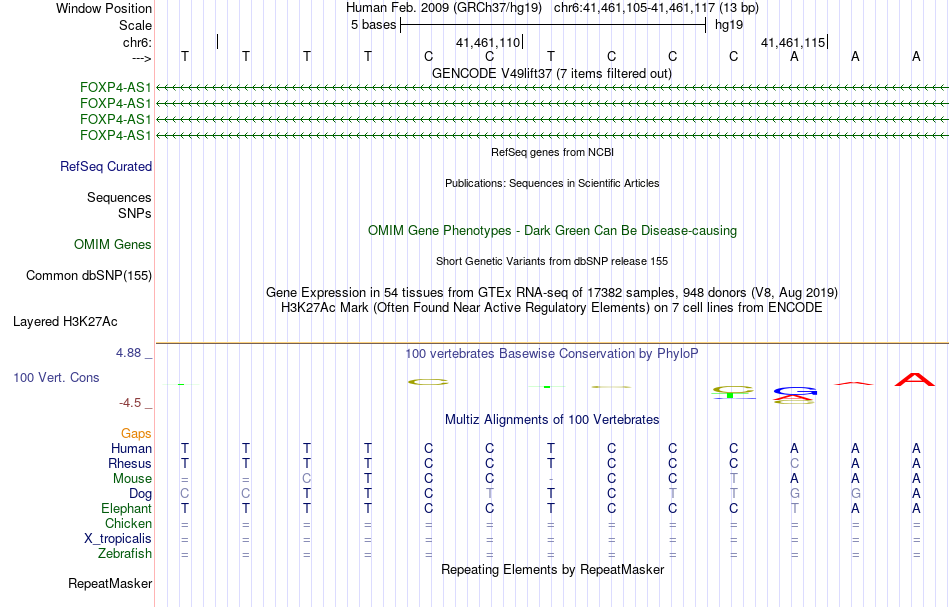
Task: Click the large red A PhyloP logo letter
Action: click(915, 380)
